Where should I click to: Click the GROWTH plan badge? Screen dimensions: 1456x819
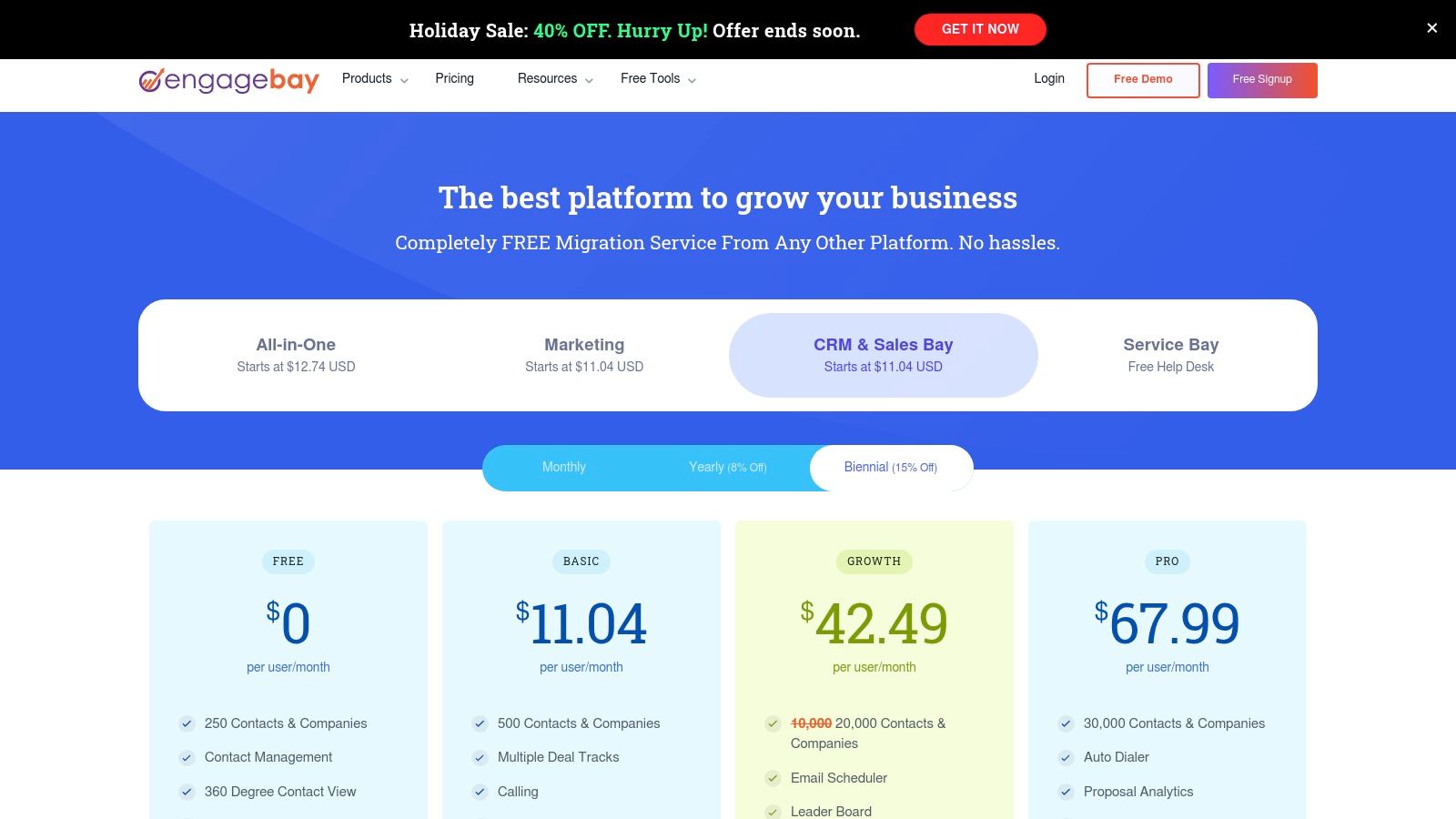point(874,561)
